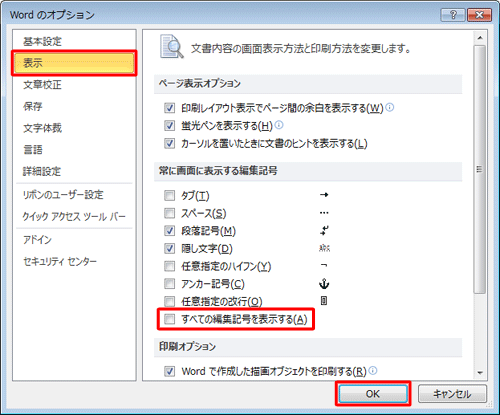Click the 文書内容の画面表示方法 description text
The image size is (500, 415).
(x=301, y=49)
